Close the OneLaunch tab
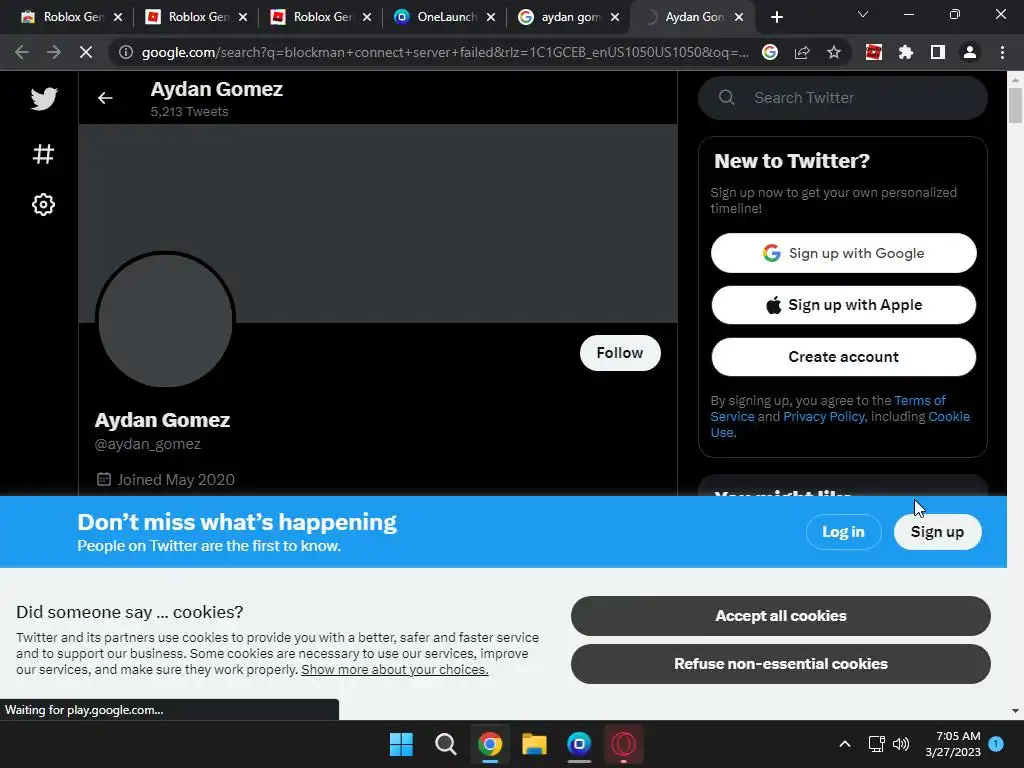The width and height of the screenshot is (1024, 768). pyautogui.click(x=491, y=17)
